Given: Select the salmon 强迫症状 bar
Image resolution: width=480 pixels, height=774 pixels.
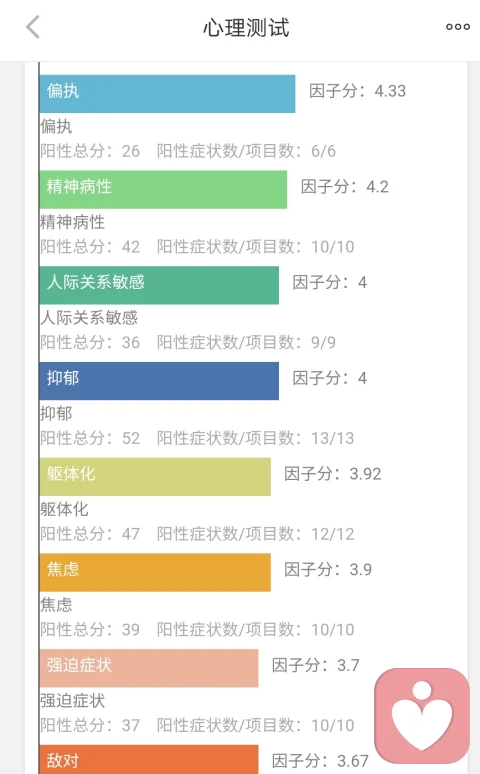Looking at the screenshot, I should coord(149,668).
